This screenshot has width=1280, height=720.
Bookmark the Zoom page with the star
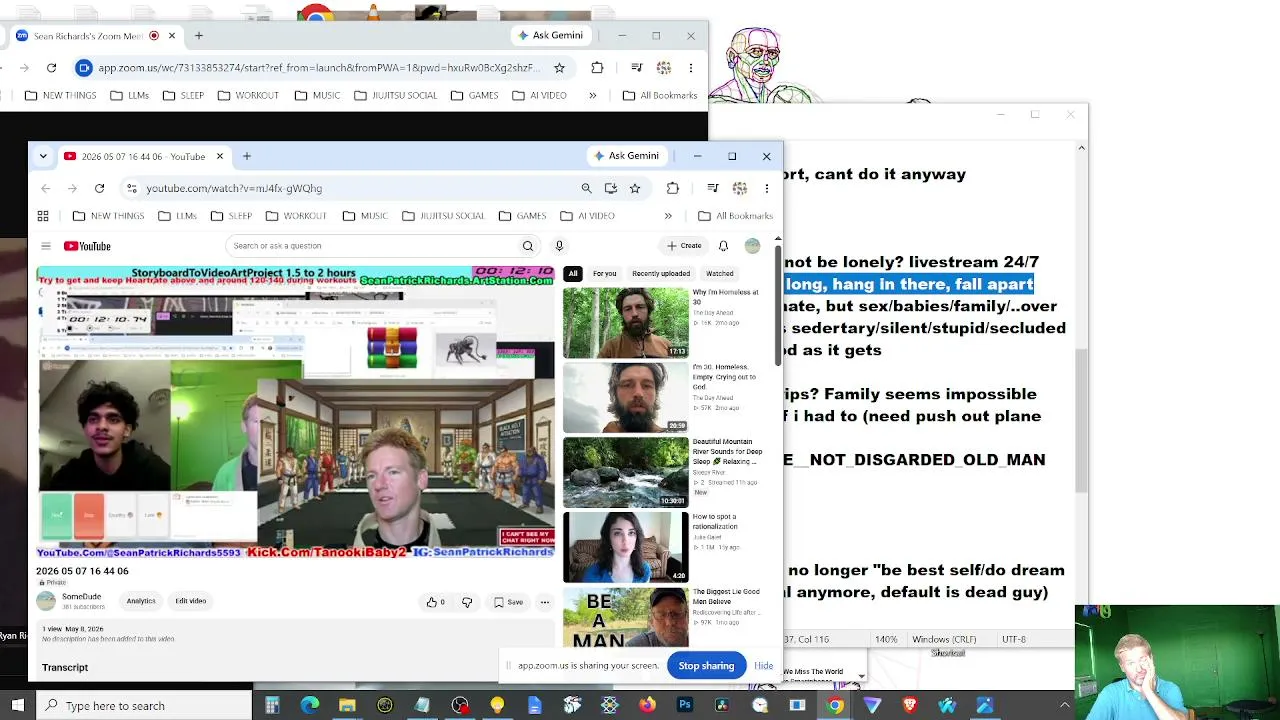(x=559, y=68)
